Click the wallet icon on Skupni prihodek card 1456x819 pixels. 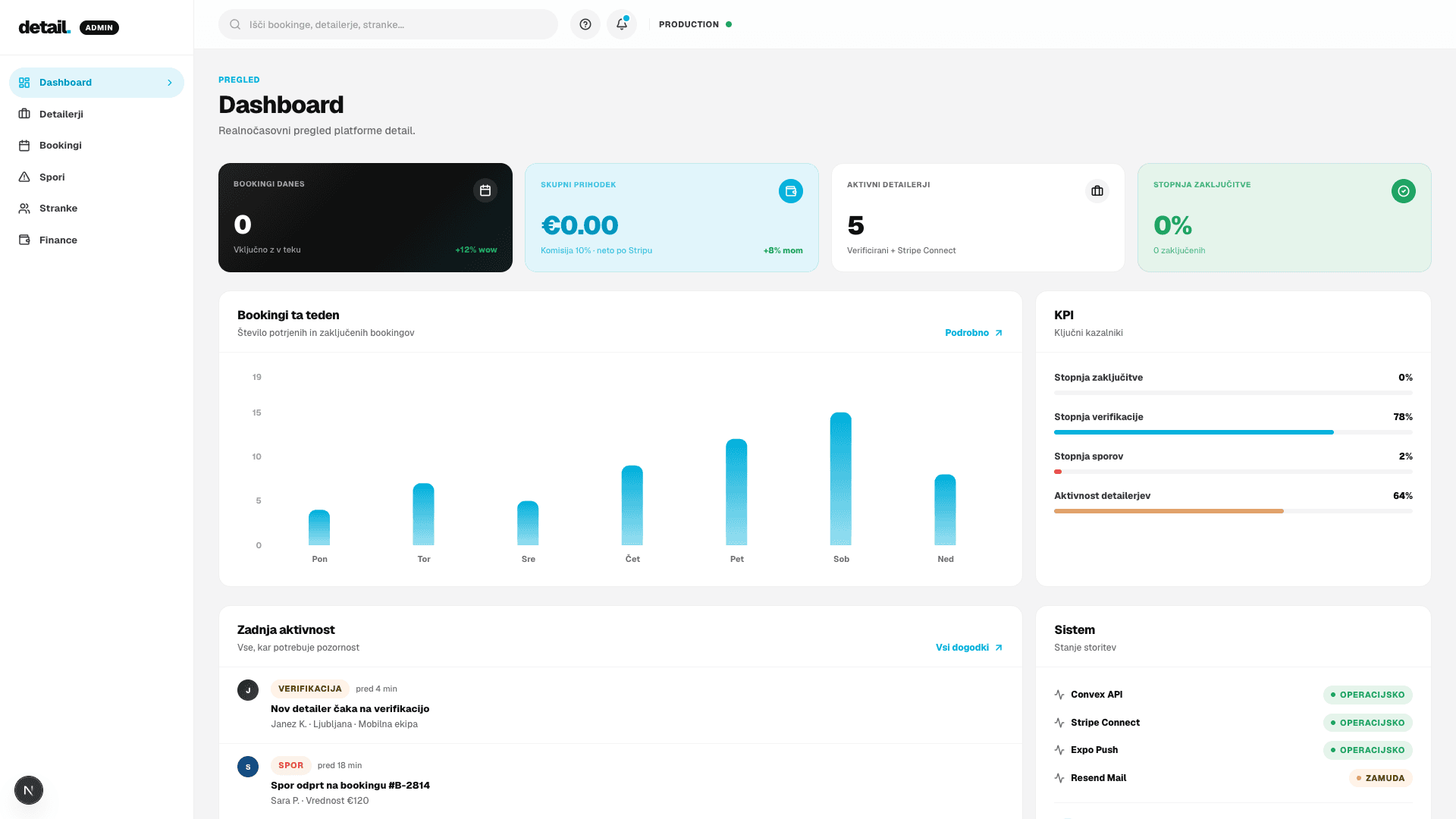(790, 191)
